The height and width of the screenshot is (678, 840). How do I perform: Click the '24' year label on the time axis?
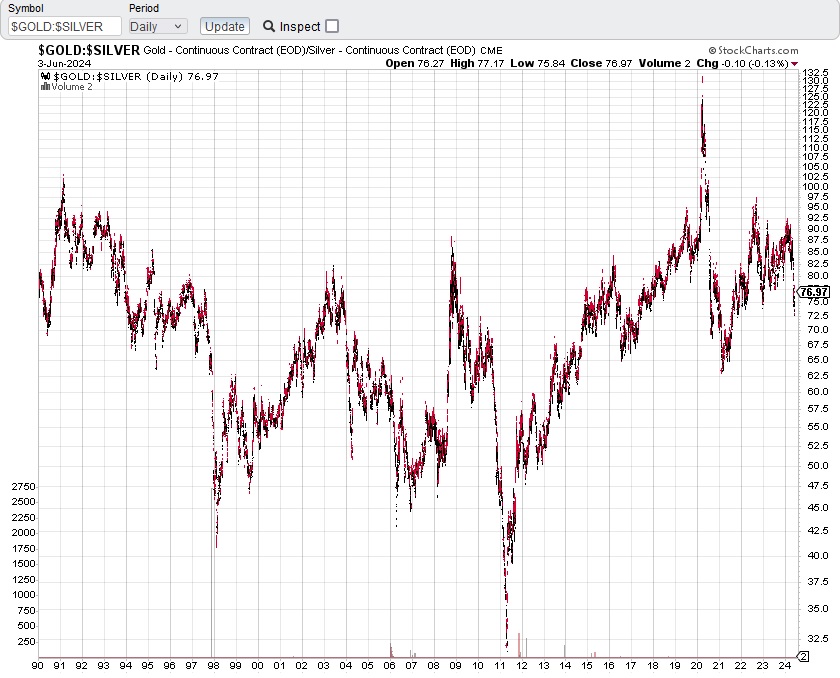(x=785, y=664)
